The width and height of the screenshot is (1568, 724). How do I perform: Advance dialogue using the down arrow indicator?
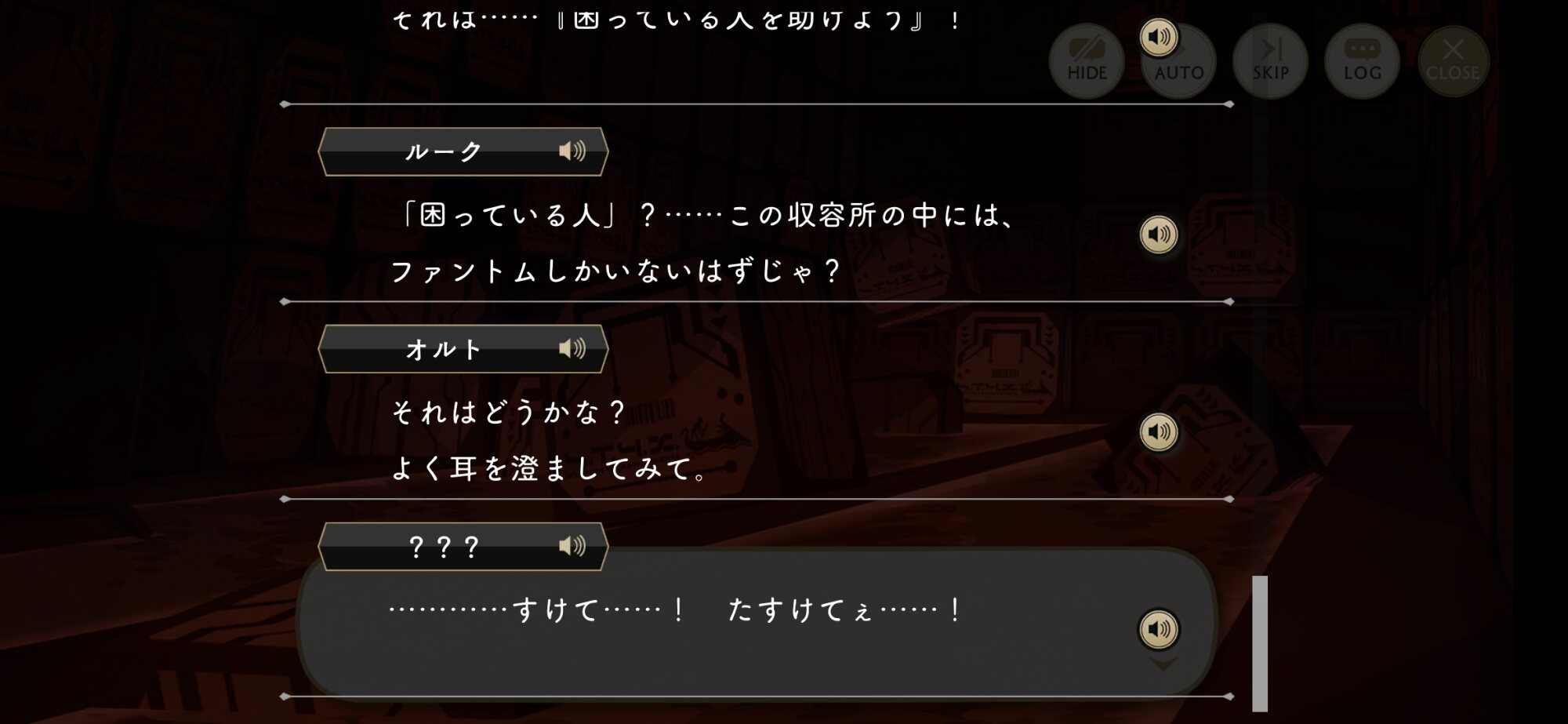tap(1163, 665)
